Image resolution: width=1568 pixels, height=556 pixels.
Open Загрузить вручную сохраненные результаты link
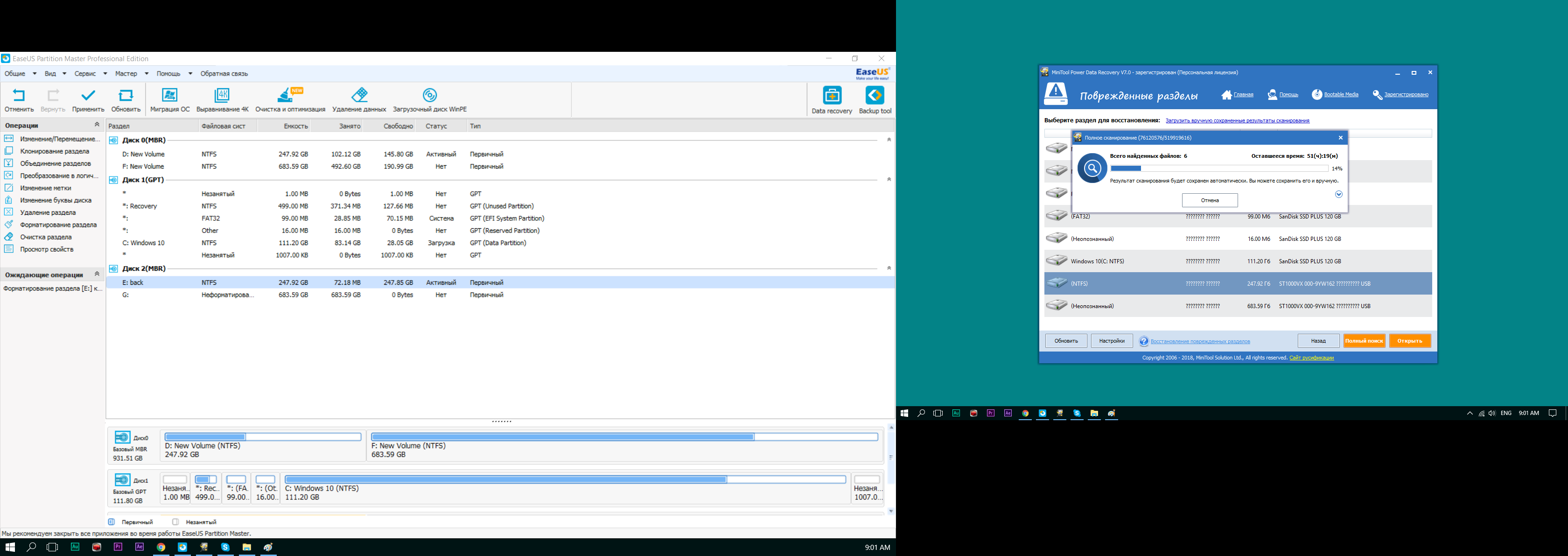(1237, 120)
